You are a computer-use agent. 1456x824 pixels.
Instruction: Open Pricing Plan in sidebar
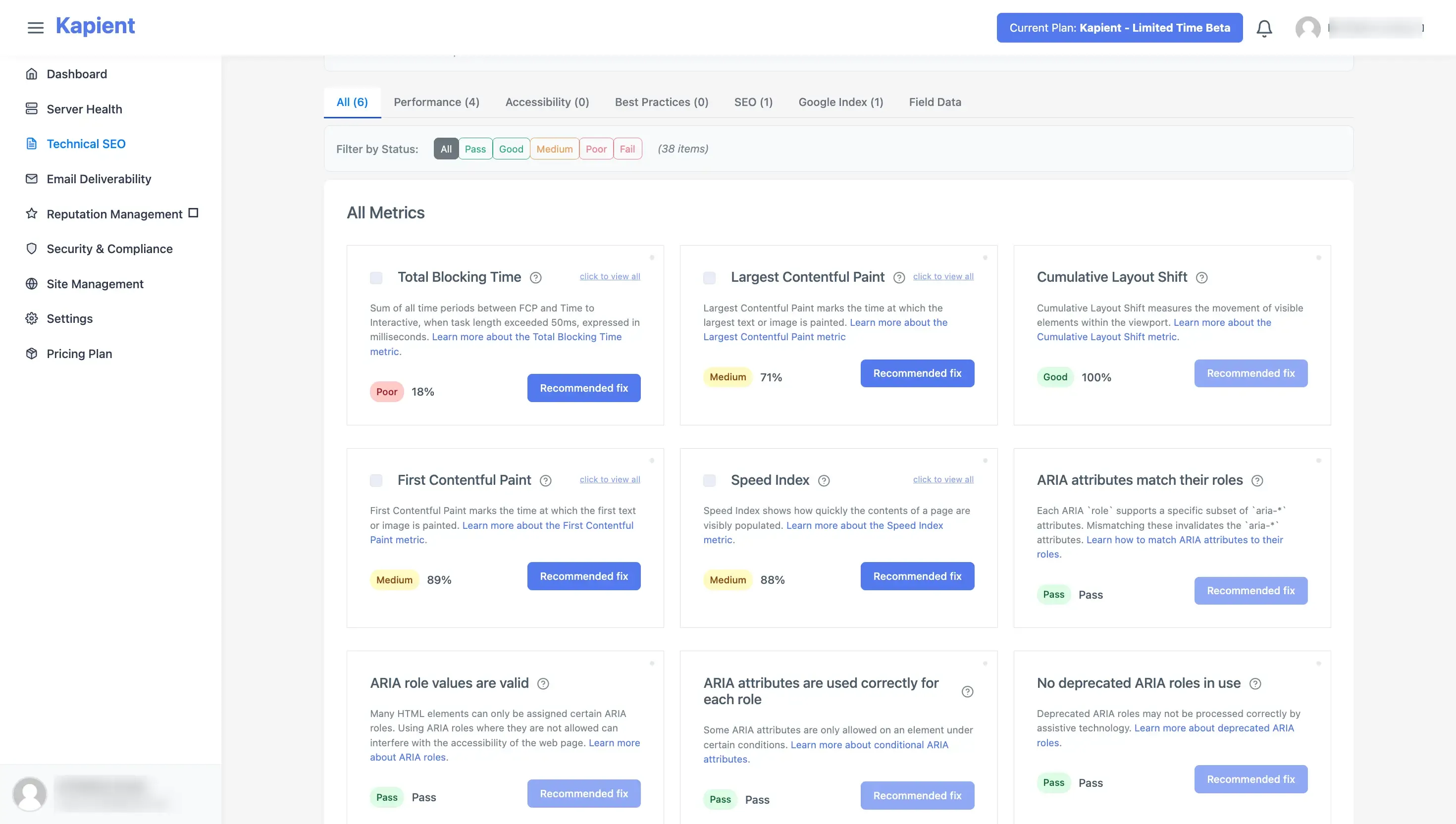coord(79,353)
